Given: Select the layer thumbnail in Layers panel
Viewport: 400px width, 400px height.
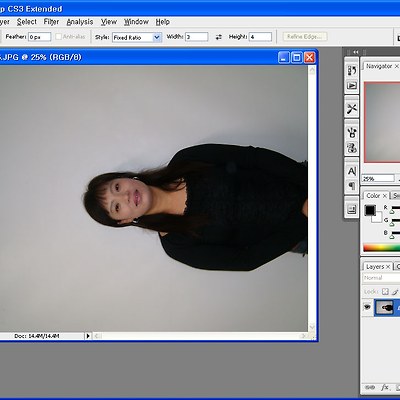Looking at the screenshot, I should (x=384, y=307).
